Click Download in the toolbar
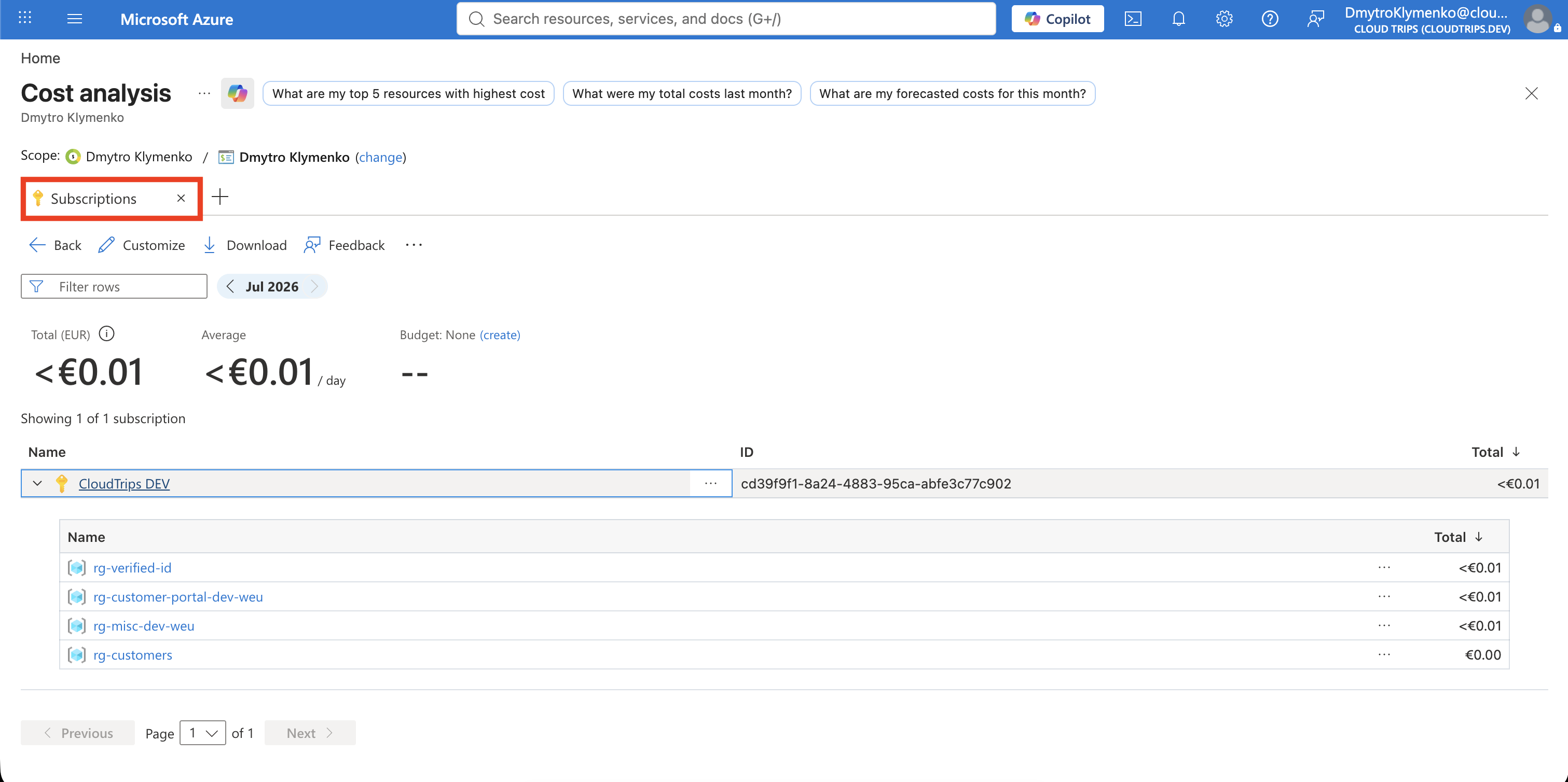1568x782 pixels. (245, 245)
